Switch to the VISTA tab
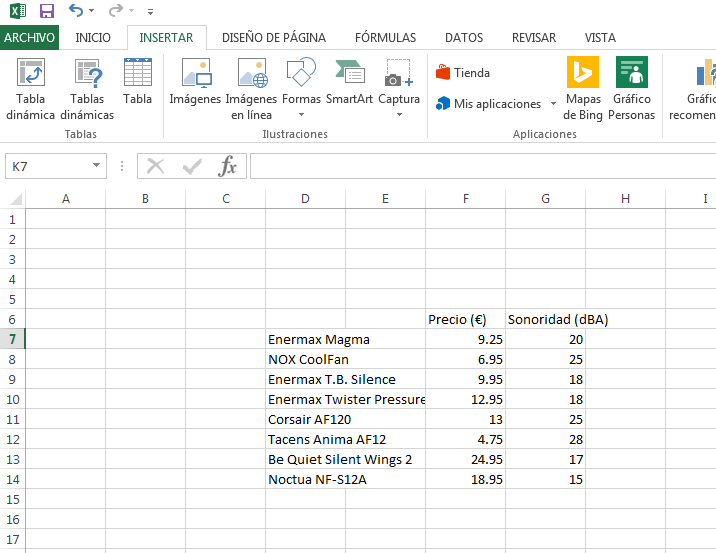 (x=600, y=37)
